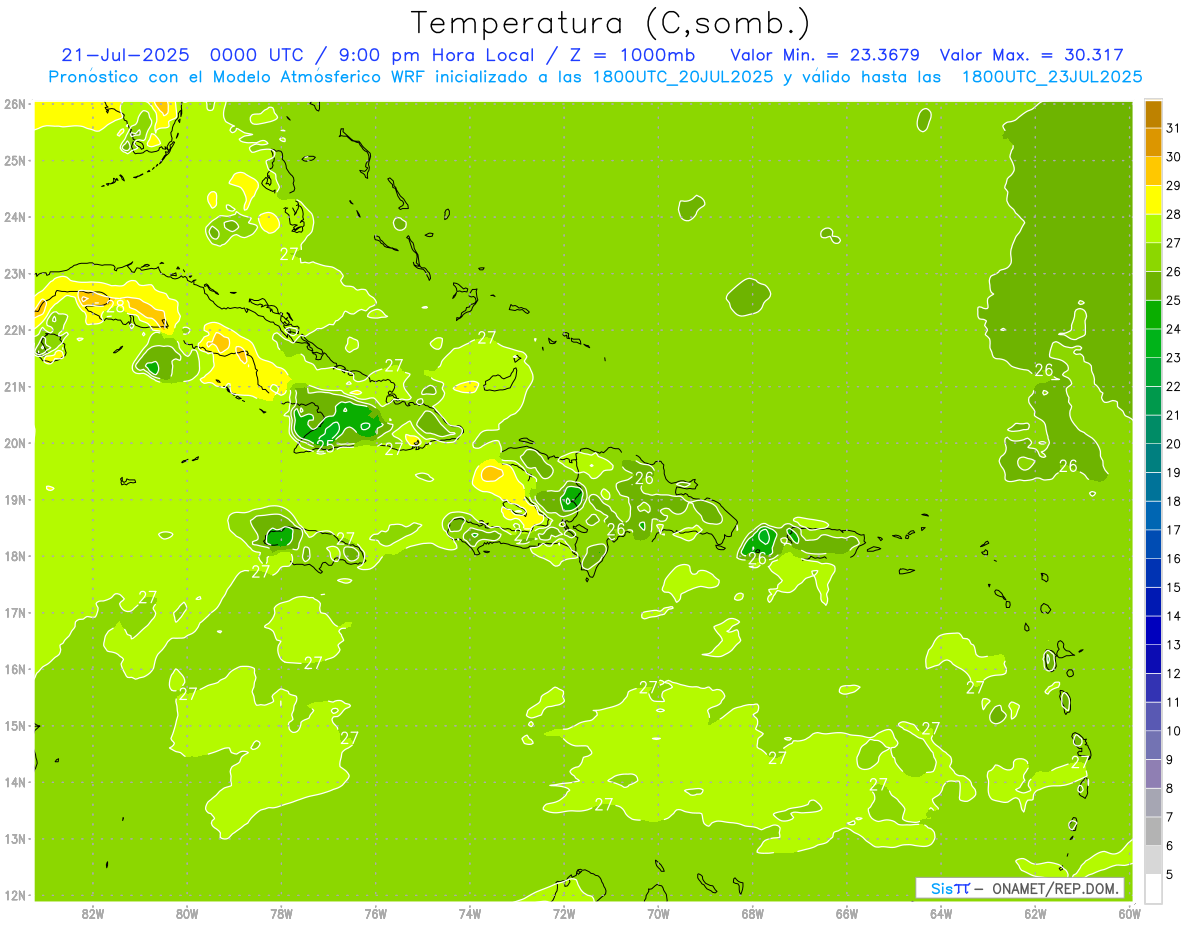Select the "Z = 1000mb" level label
1200x927 pixels.
coord(631,56)
